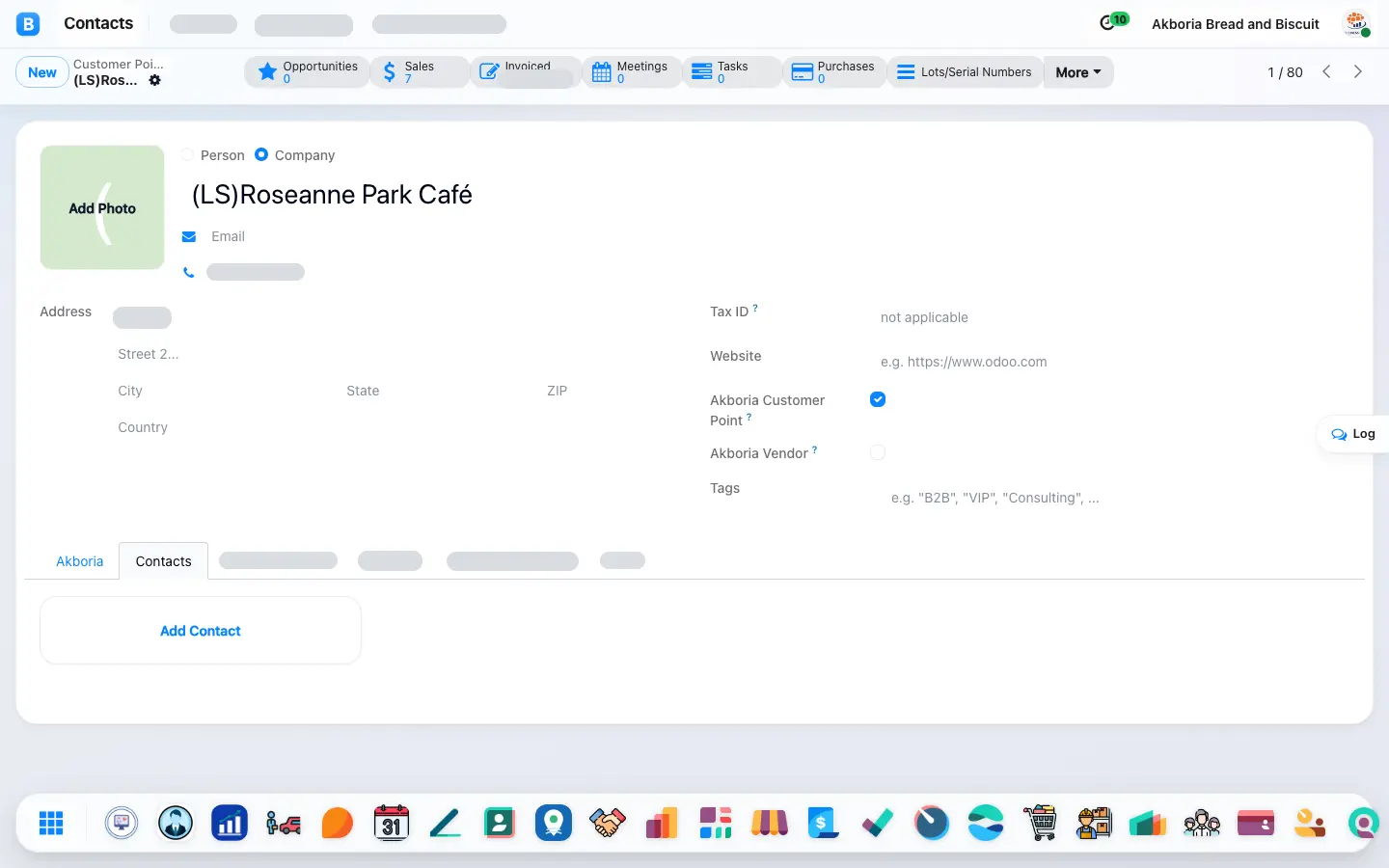Image resolution: width=1389 pixels, height=868 pixels.
Task: Open the calendar app showing 31
Action: (x=392, y=823)
